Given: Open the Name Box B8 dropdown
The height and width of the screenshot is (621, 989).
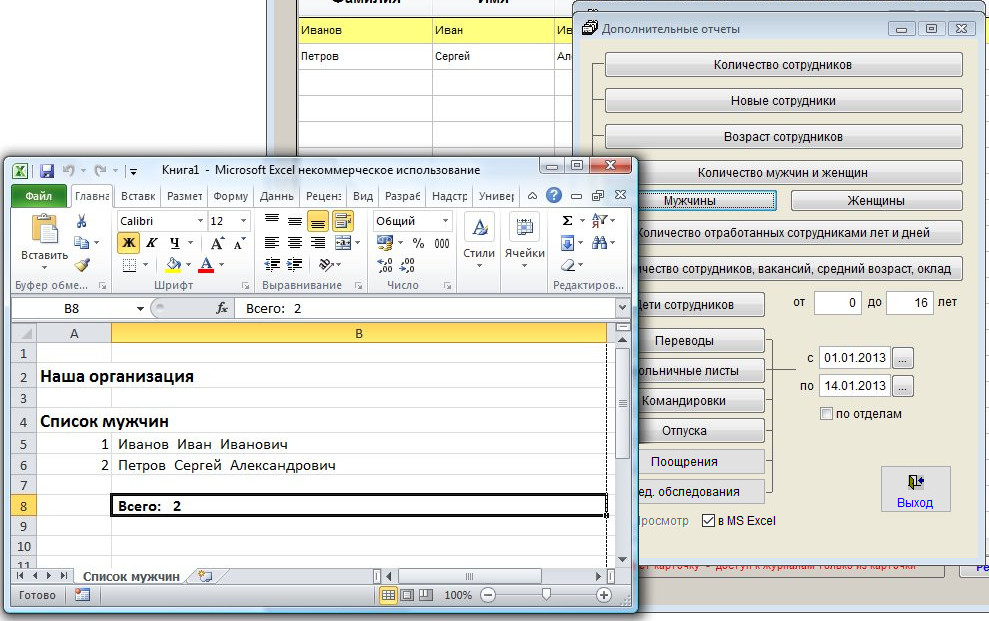Looking at the screenshot, I should (x=140, y=308).
